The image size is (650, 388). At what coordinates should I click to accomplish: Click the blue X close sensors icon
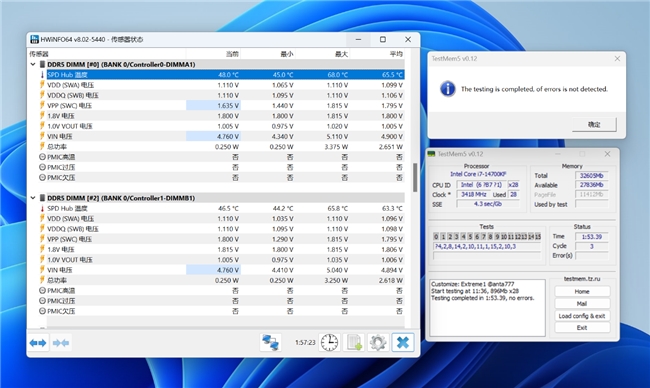click(403, 343)
